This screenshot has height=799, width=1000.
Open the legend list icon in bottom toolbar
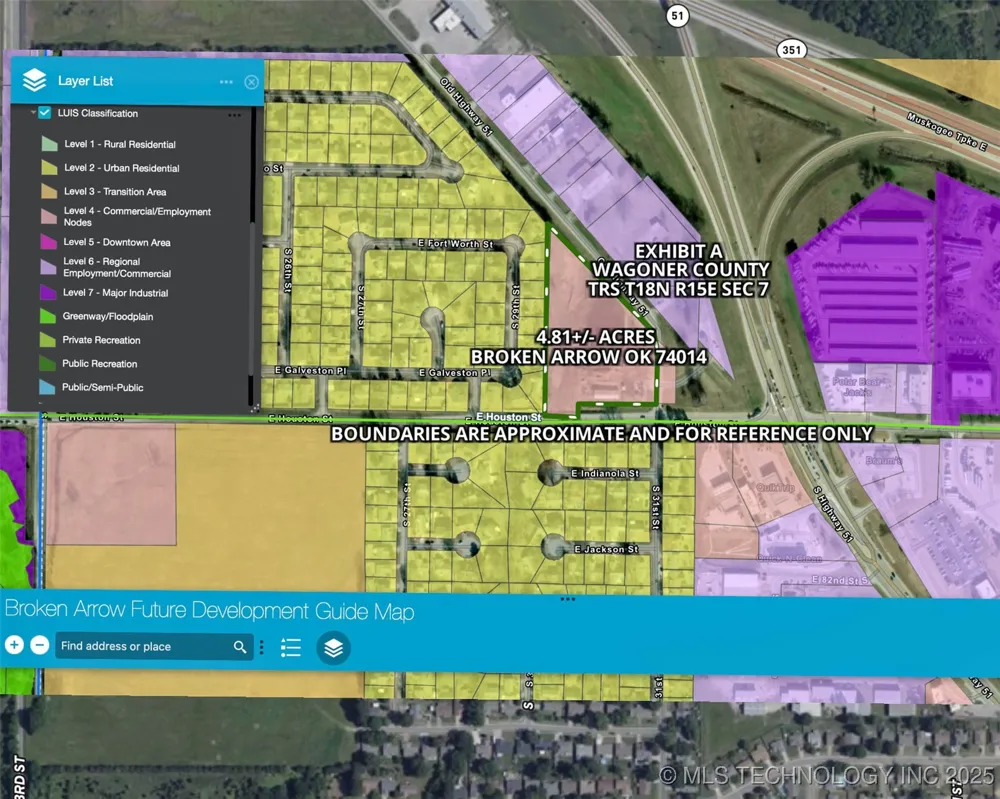tap(291, 648)
